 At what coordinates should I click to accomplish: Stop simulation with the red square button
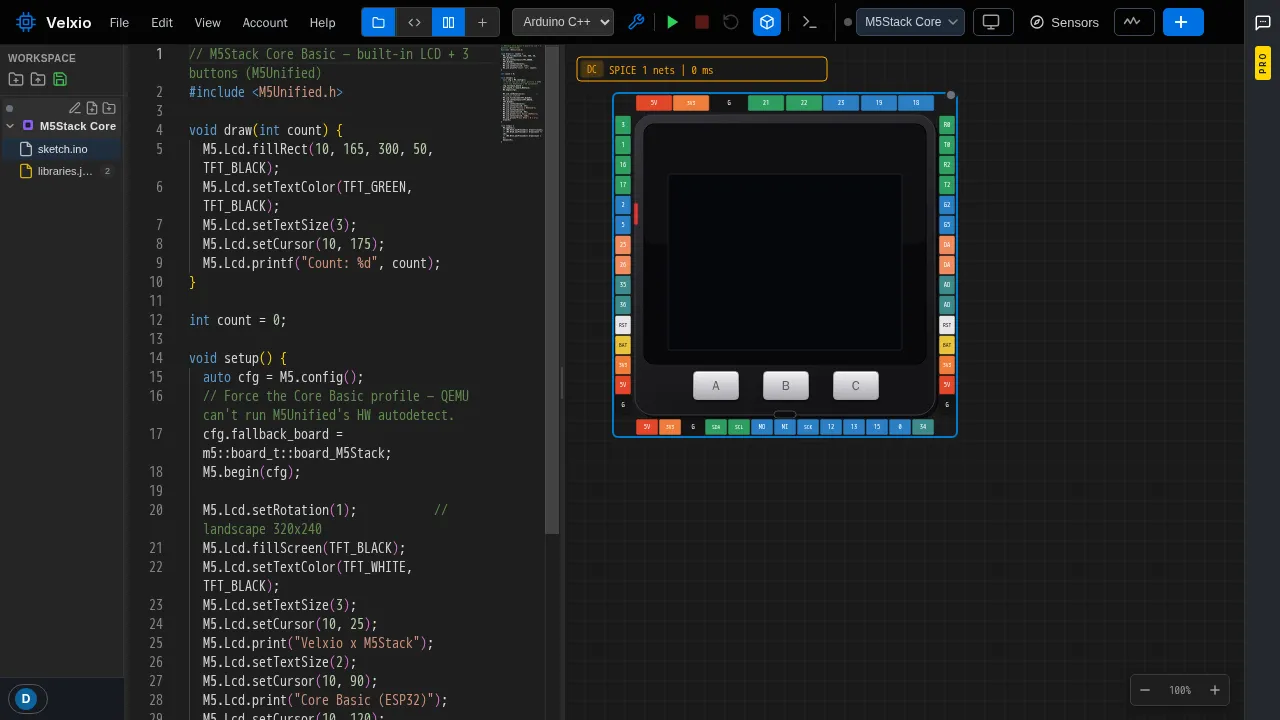(702, 22)
